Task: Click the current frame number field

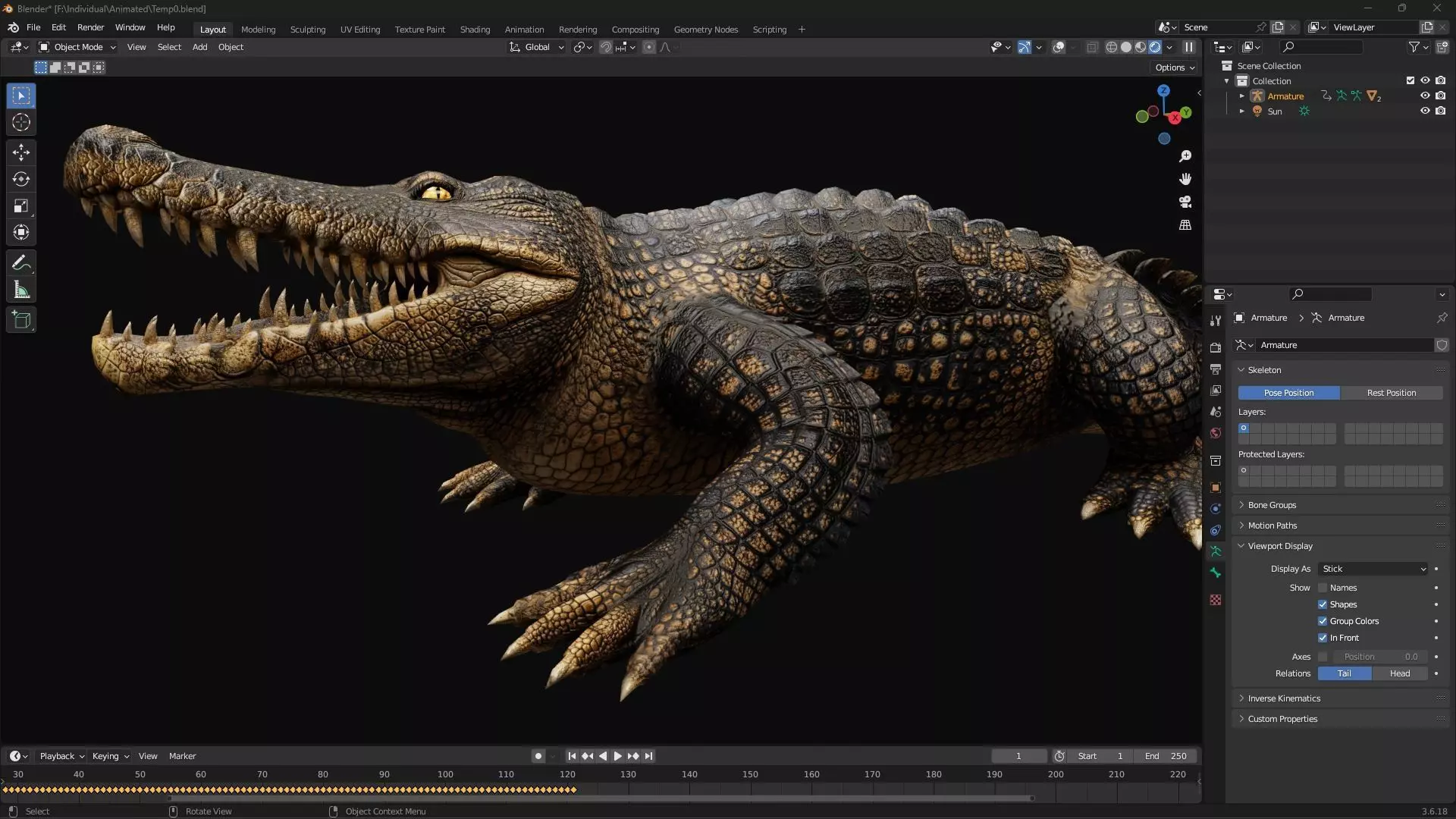Action: coord(1018,756)
